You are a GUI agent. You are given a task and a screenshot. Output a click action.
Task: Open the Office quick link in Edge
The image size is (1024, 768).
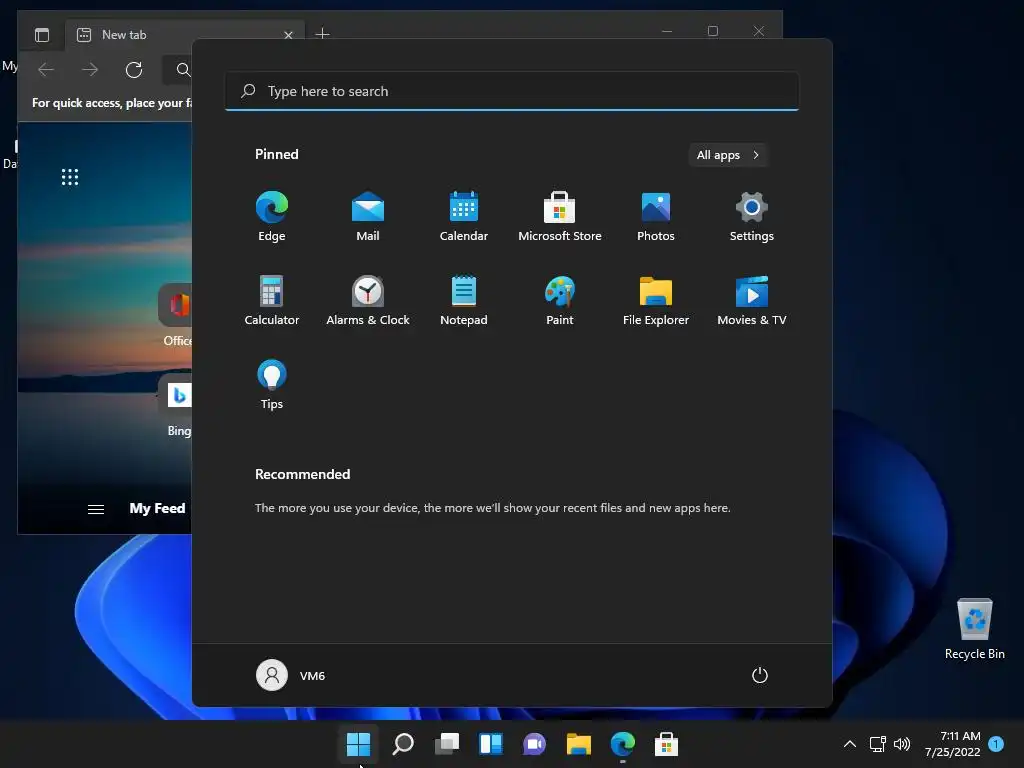pyautogui.click(x=176, y=315)
